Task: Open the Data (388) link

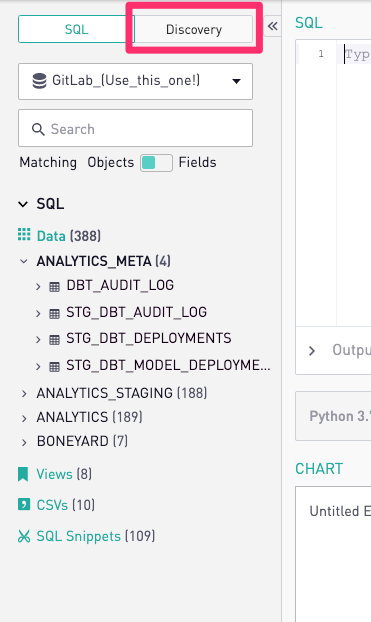Action: pyautogui.click(x=69, y=236)
